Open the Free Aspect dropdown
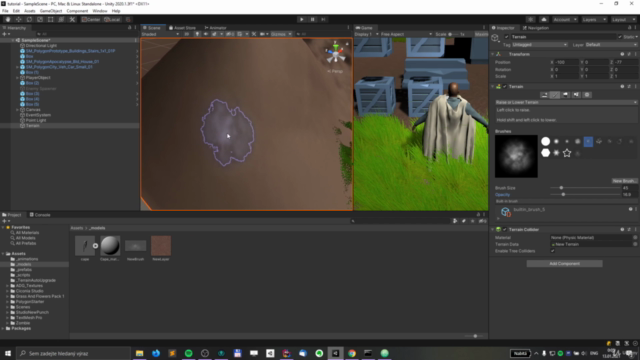This screenshot has width=640, height=360. (x=406, y=34)
